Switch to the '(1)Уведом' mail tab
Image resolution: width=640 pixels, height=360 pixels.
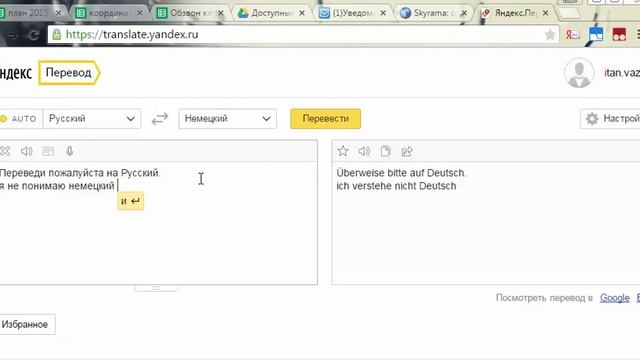click(x=352, y=13)
